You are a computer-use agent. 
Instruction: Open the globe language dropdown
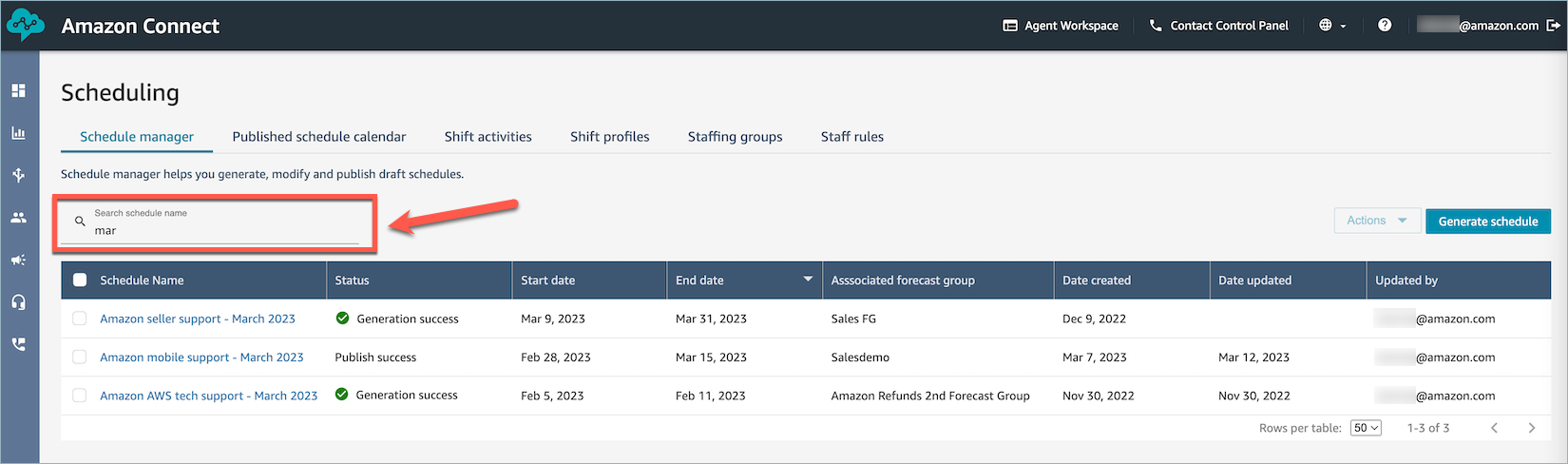(x=1331, y=26)
